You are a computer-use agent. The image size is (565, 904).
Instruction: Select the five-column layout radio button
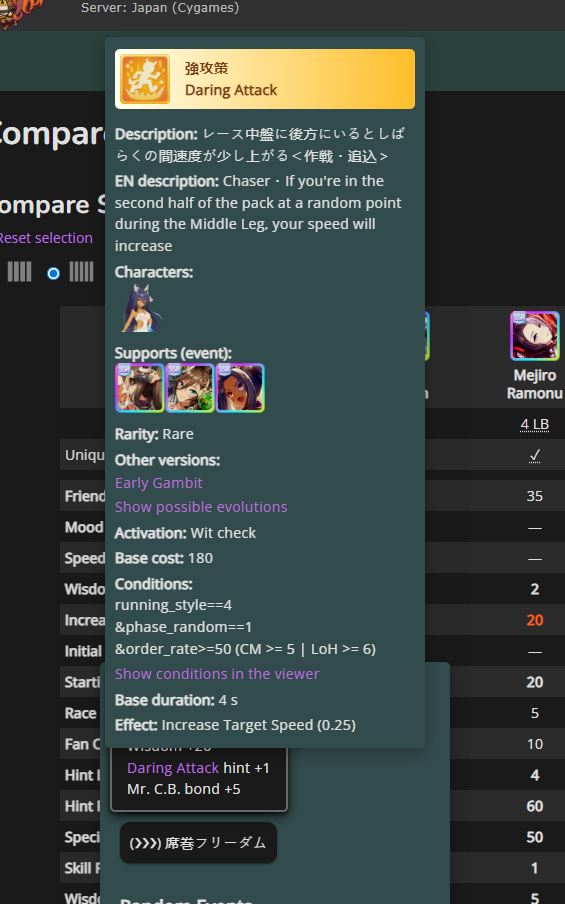[x=54, y=273]
